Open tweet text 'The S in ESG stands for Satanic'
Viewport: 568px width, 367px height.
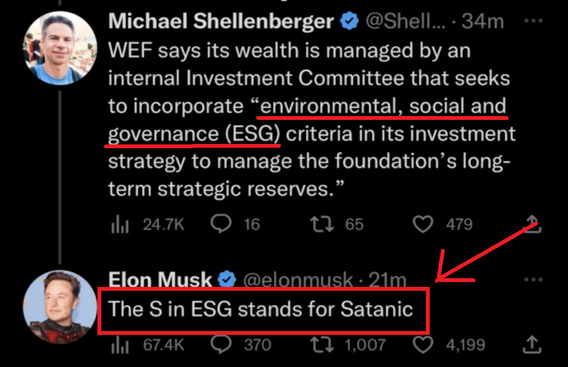(x=260, y=309)
